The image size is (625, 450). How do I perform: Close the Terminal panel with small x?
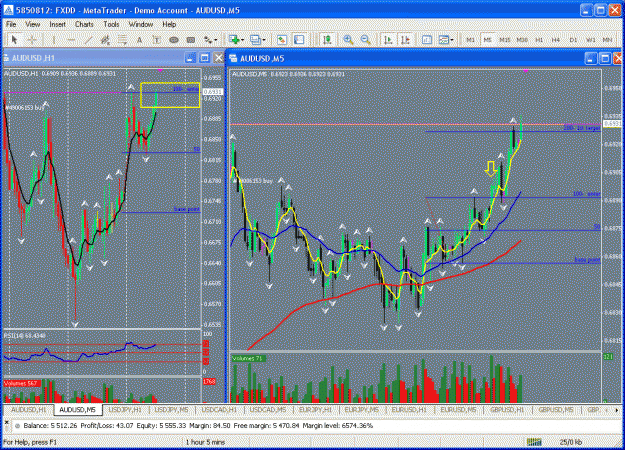point(6,421)
